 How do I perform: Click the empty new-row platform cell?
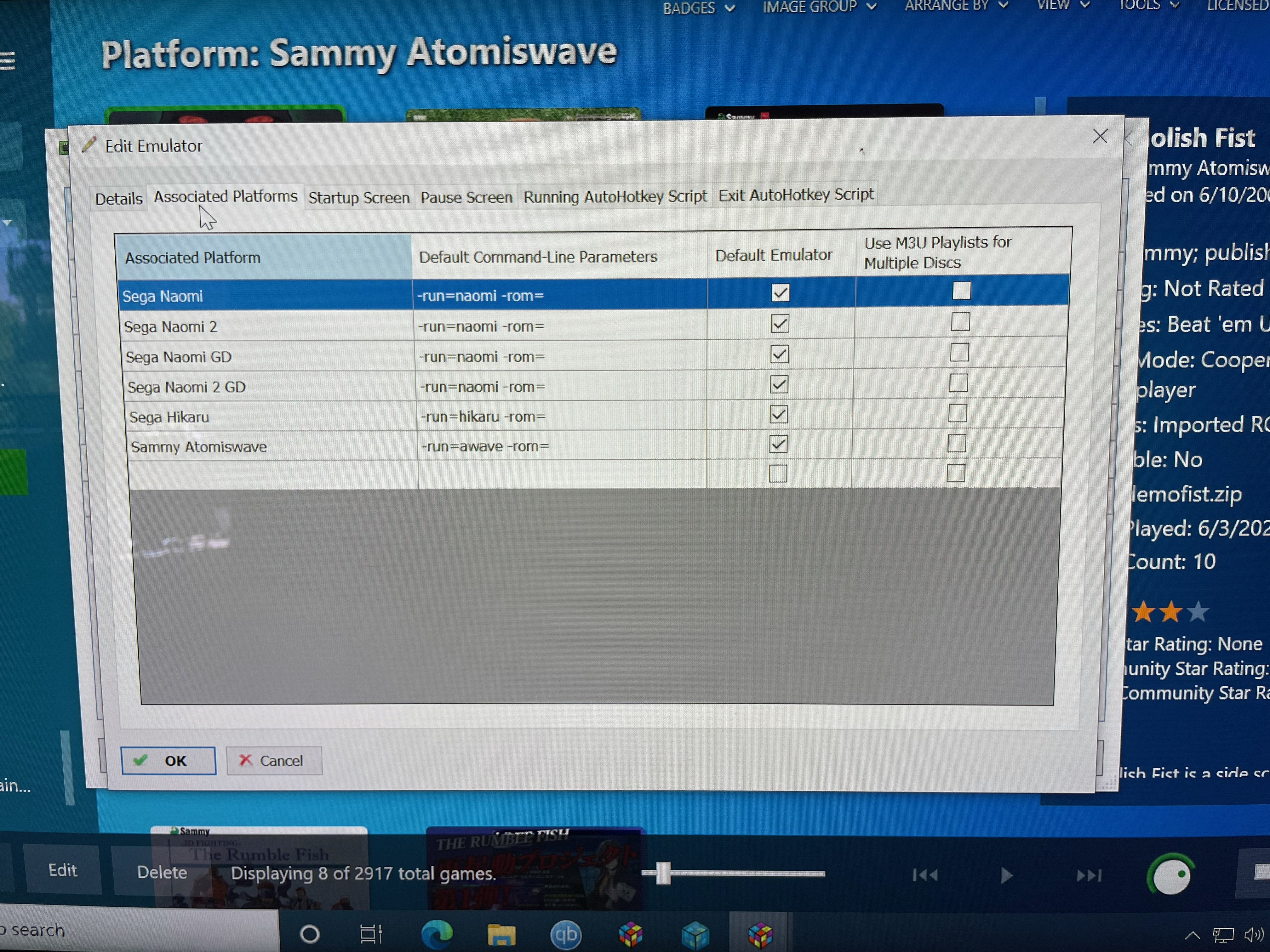pos(273,474)
